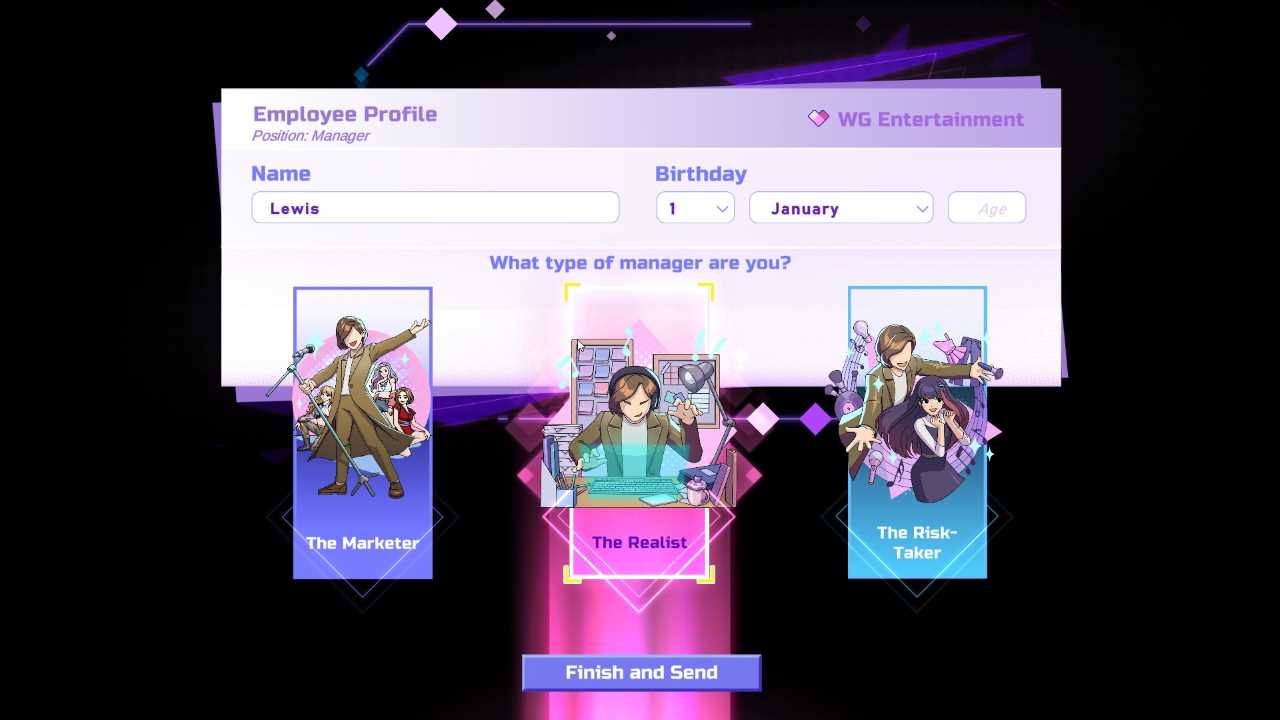Click the Name input field with Lewis

tap(435, 208)
